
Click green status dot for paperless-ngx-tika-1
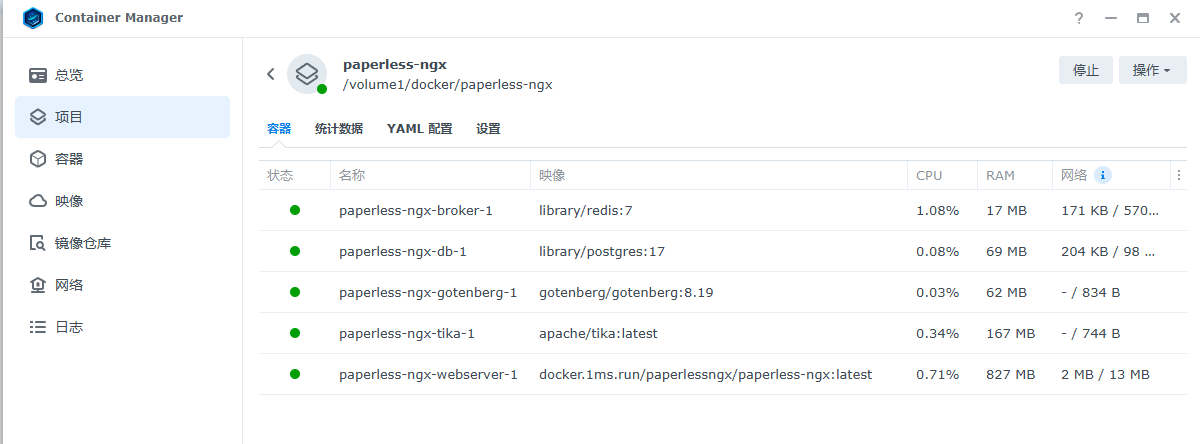295,333
